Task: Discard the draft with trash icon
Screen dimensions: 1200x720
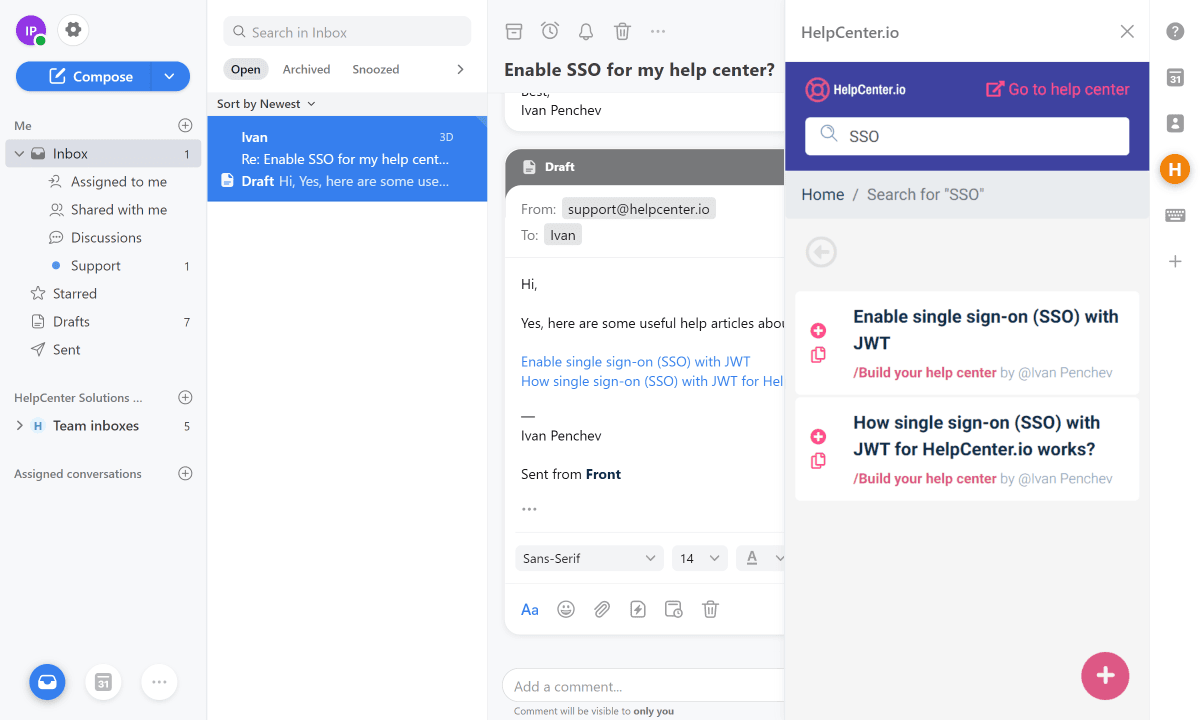Action: click(710, 609)
